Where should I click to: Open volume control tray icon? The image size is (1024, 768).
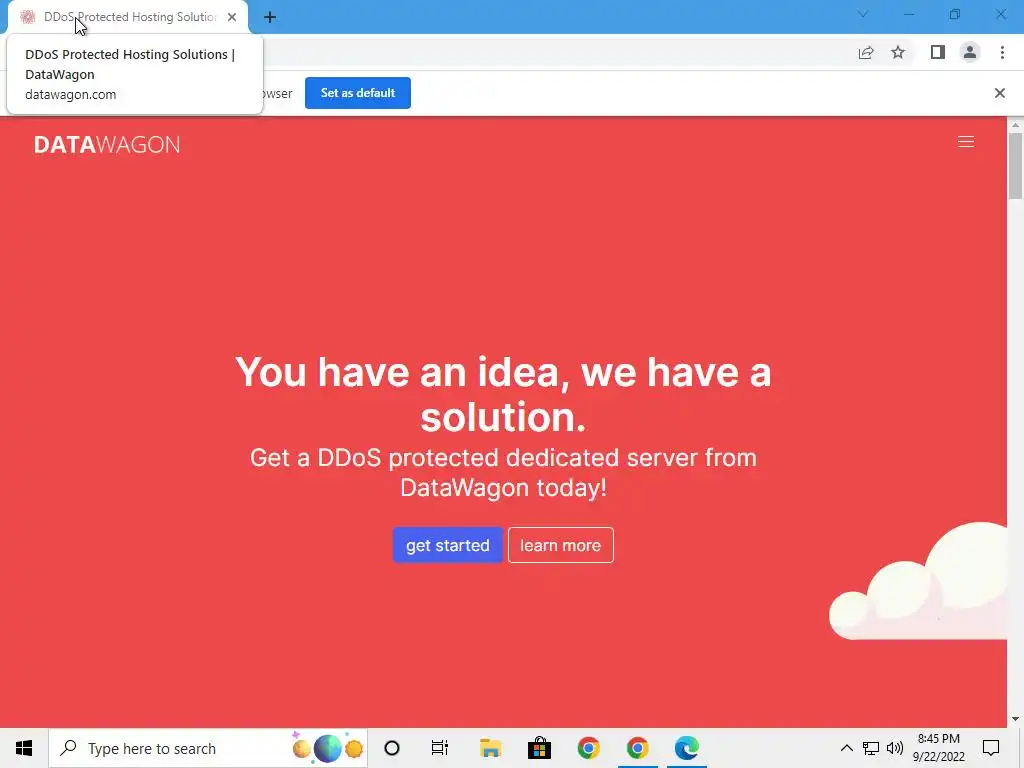(x=895, y=748)
